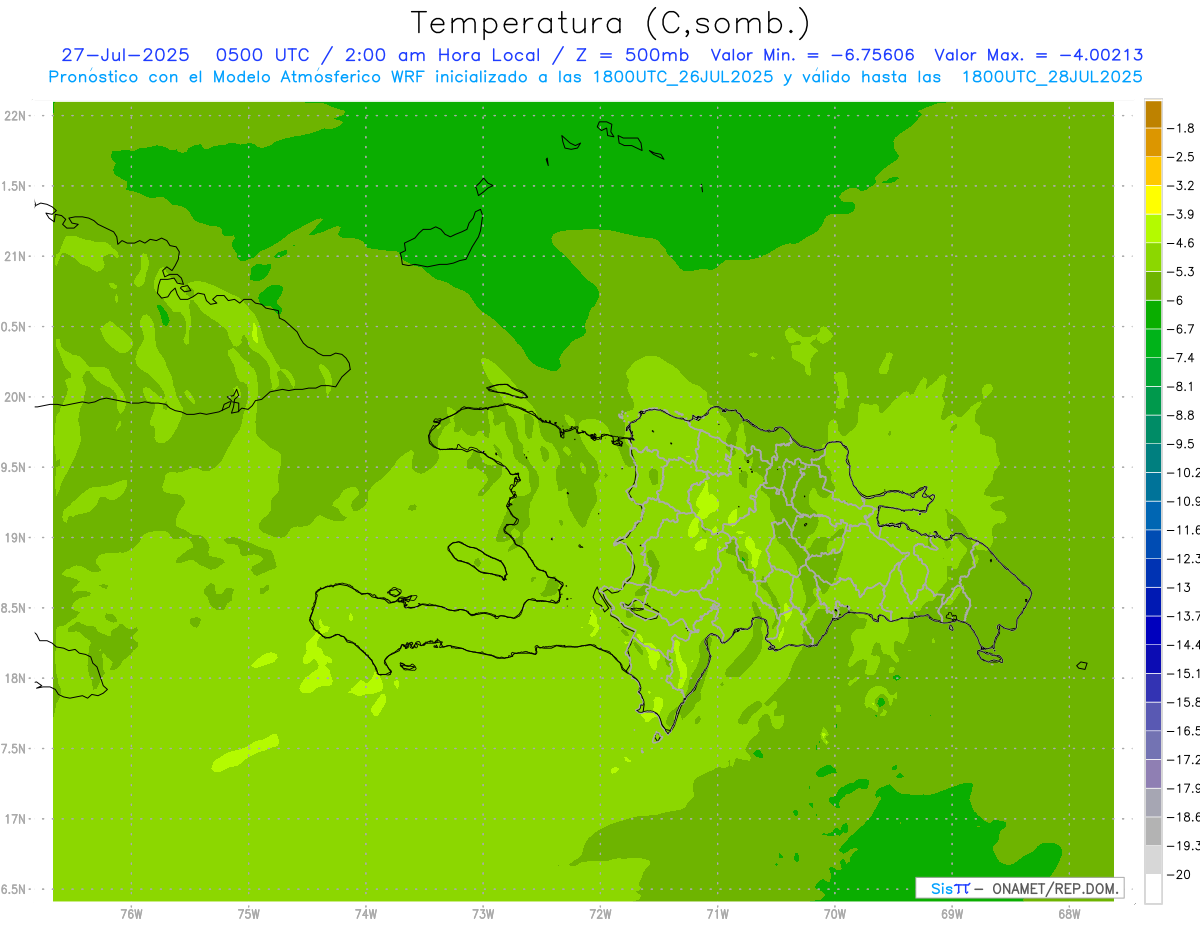Click the "22N" latitude axis label
Screen dimensions: 1200x927
coord(14,116)
